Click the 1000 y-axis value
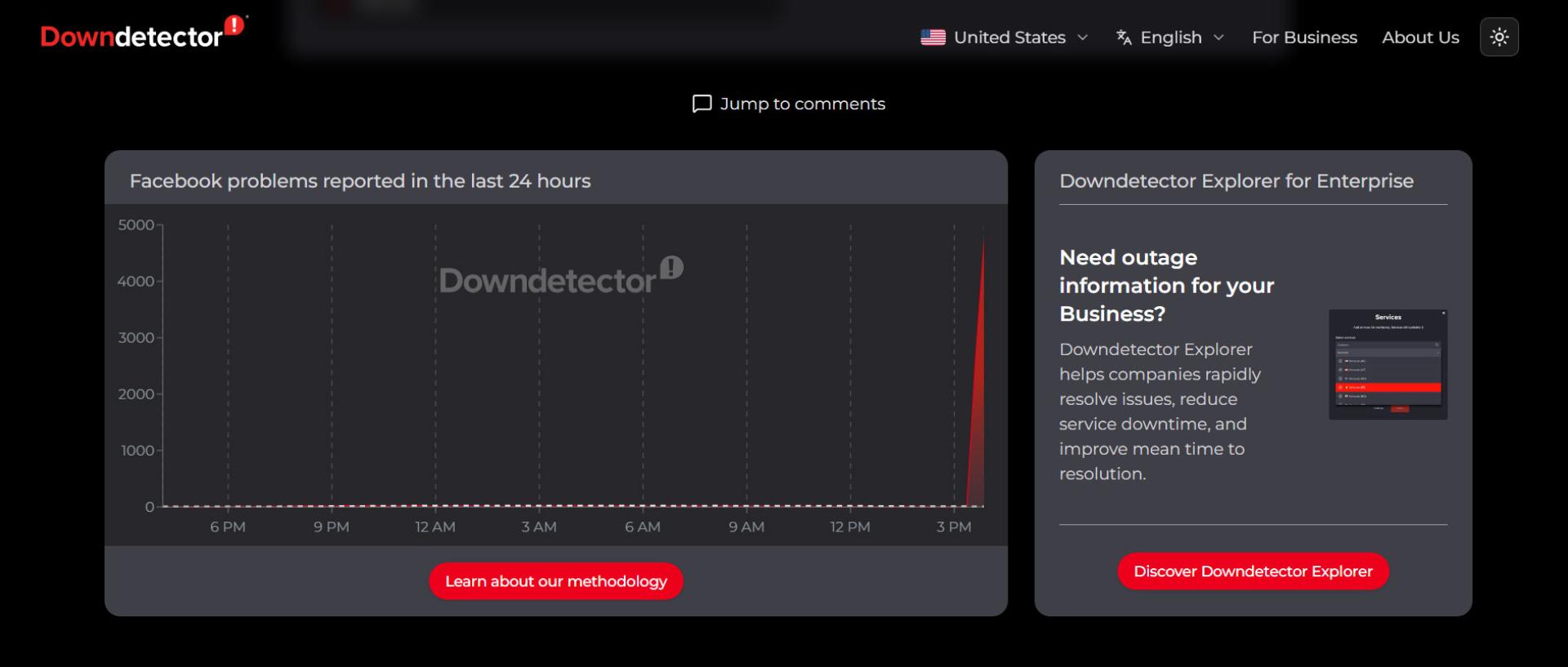The height and width of the screenshot is (667, 1568). point(137,451)
